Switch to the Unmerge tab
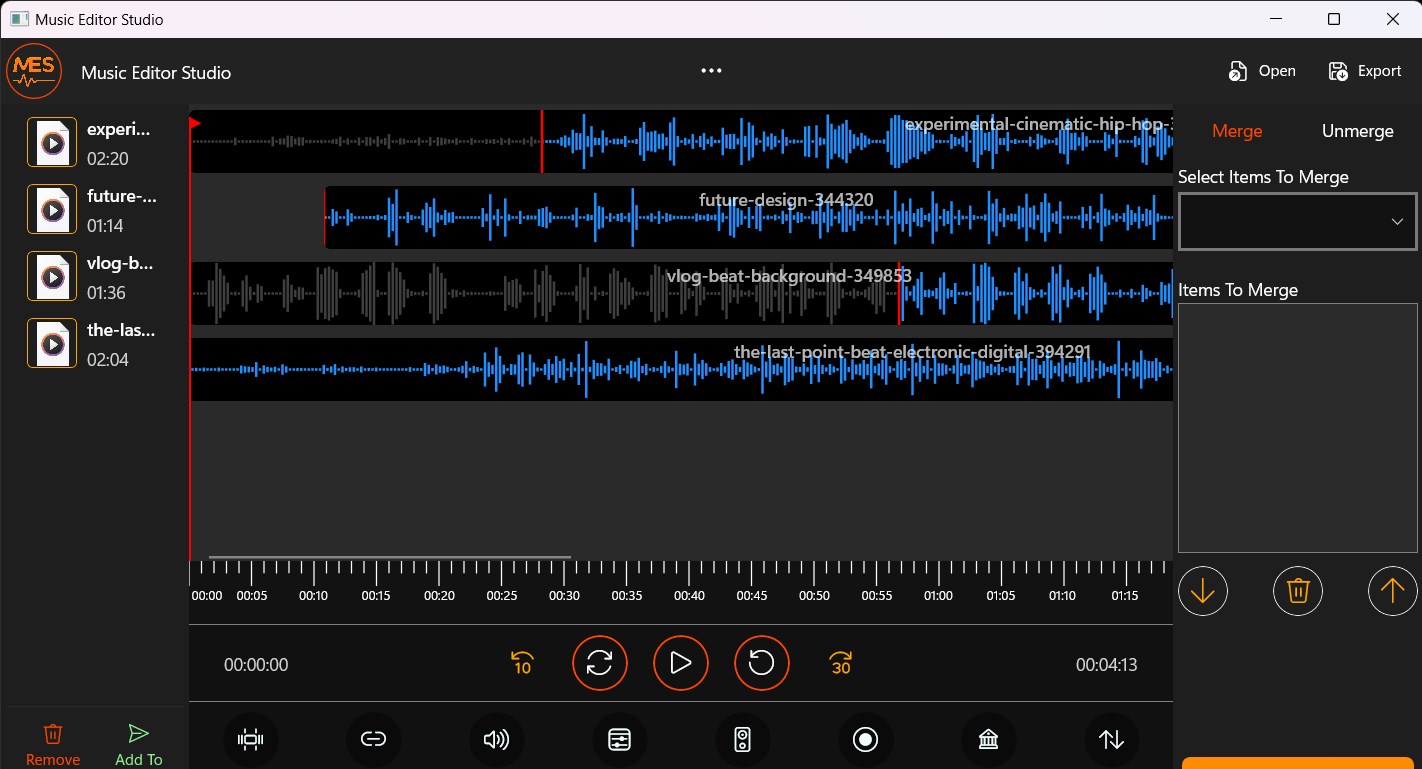Screen dimensions: 1422x769 tap(1357, 131)
